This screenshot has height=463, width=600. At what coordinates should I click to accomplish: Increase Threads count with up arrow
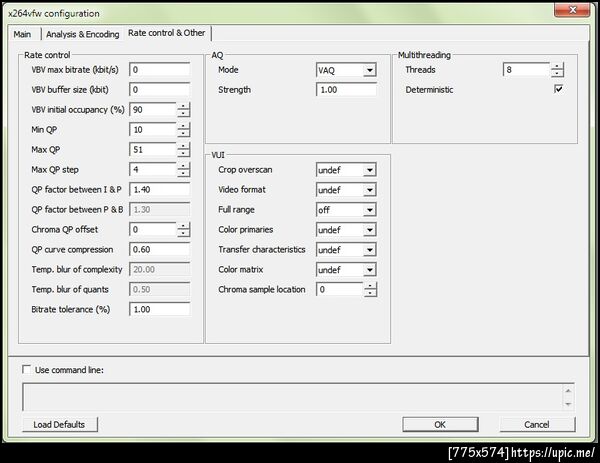pos(558,66)
